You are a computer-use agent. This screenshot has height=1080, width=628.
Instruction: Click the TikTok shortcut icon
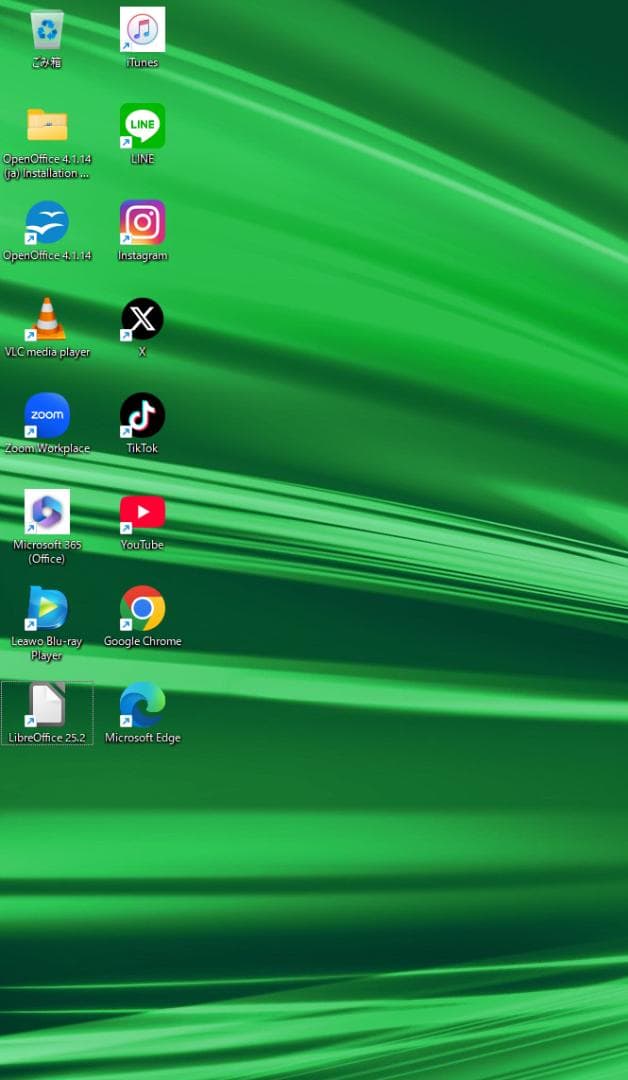142,415
